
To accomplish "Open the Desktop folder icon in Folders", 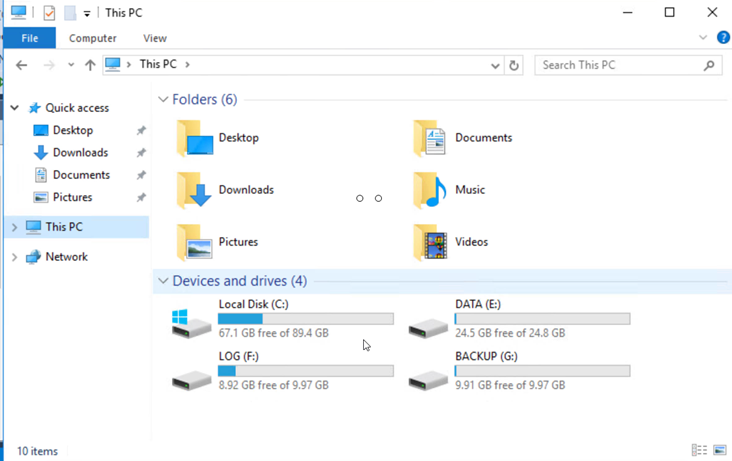I will click(195, 138).
